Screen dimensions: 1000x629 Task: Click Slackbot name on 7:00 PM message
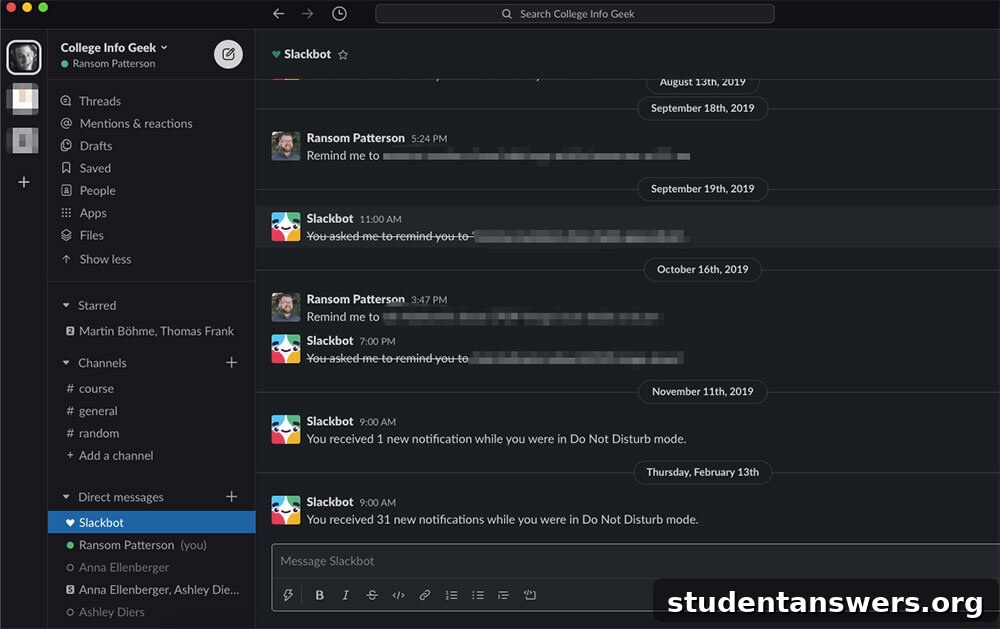tap(330, 341)
